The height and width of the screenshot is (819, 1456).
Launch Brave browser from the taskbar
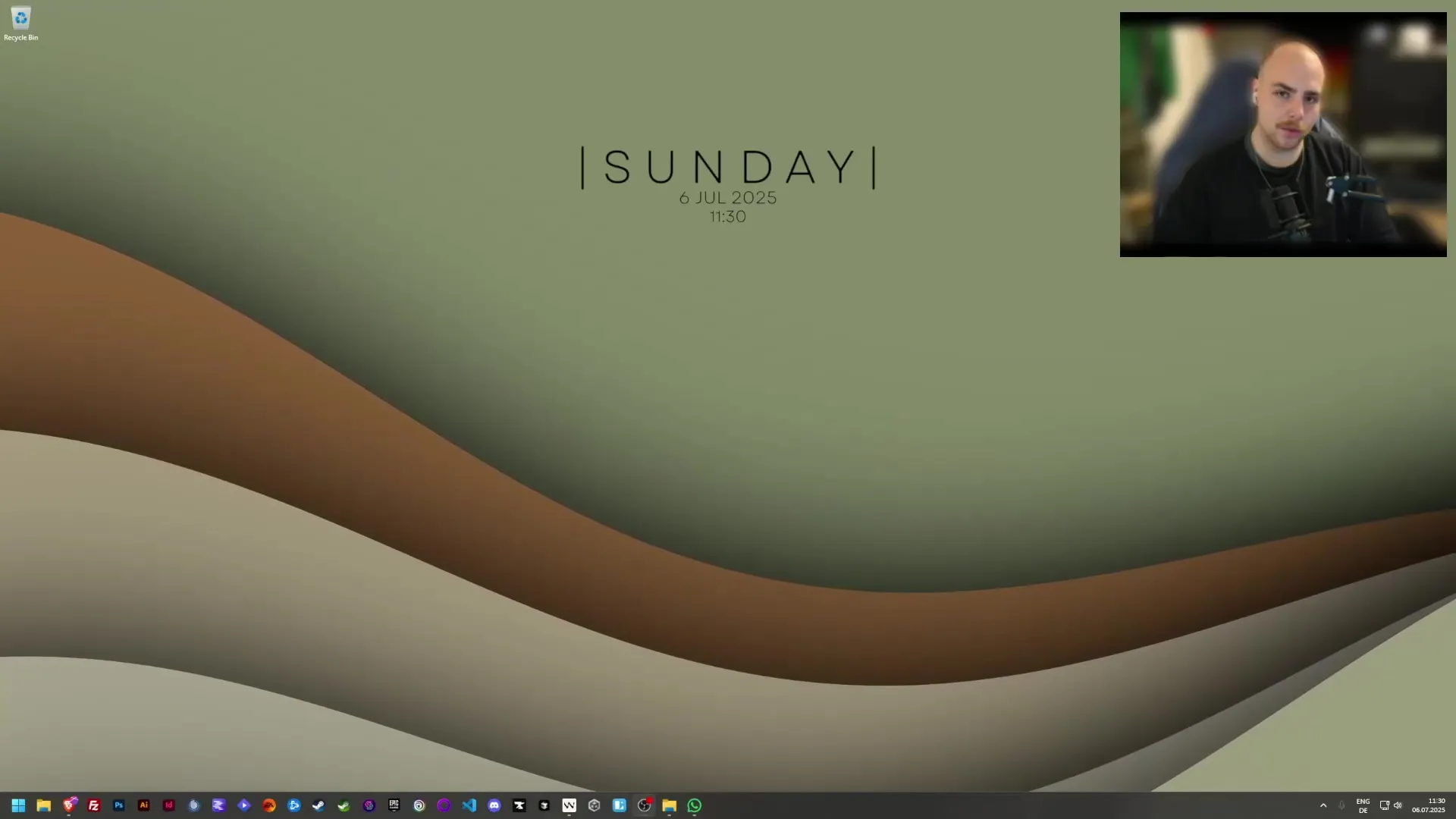[69, 805]
